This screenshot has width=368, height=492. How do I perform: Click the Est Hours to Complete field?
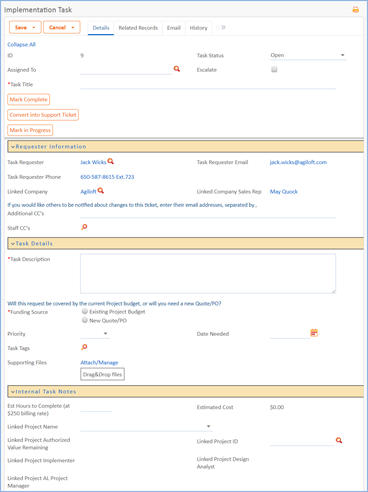pyautogui.click(x=96, y=408)
